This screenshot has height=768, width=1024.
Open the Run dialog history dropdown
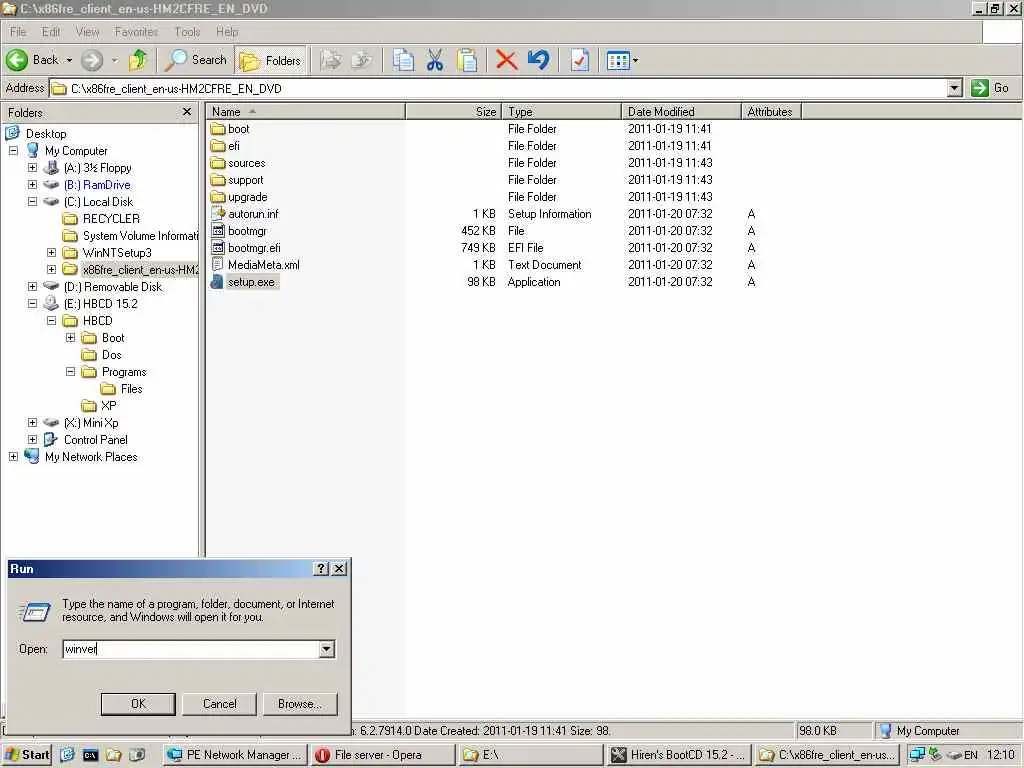pyautogui.click(x=327, y=649)
